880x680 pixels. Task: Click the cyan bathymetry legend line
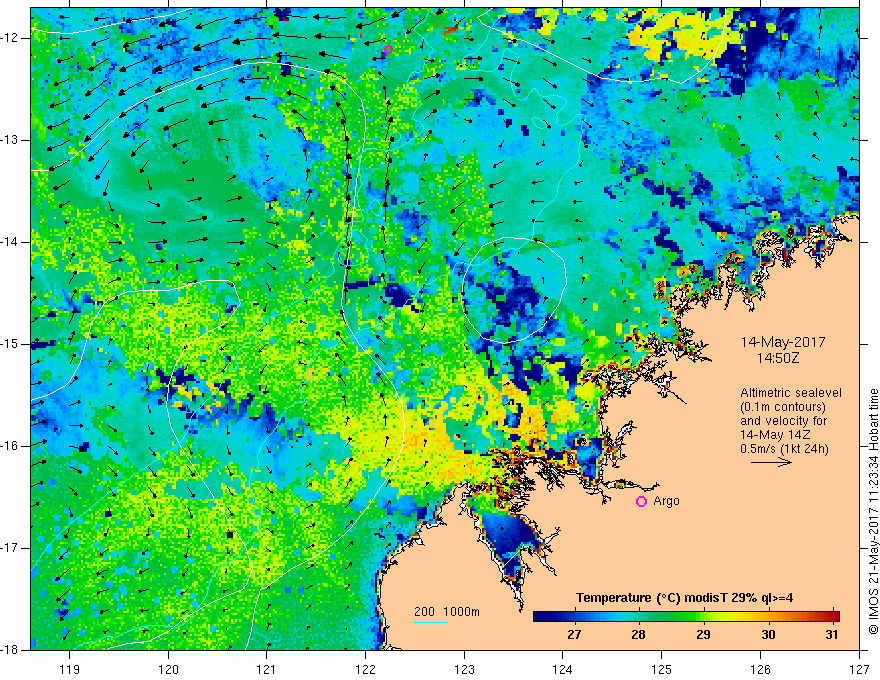pos(431,622)
